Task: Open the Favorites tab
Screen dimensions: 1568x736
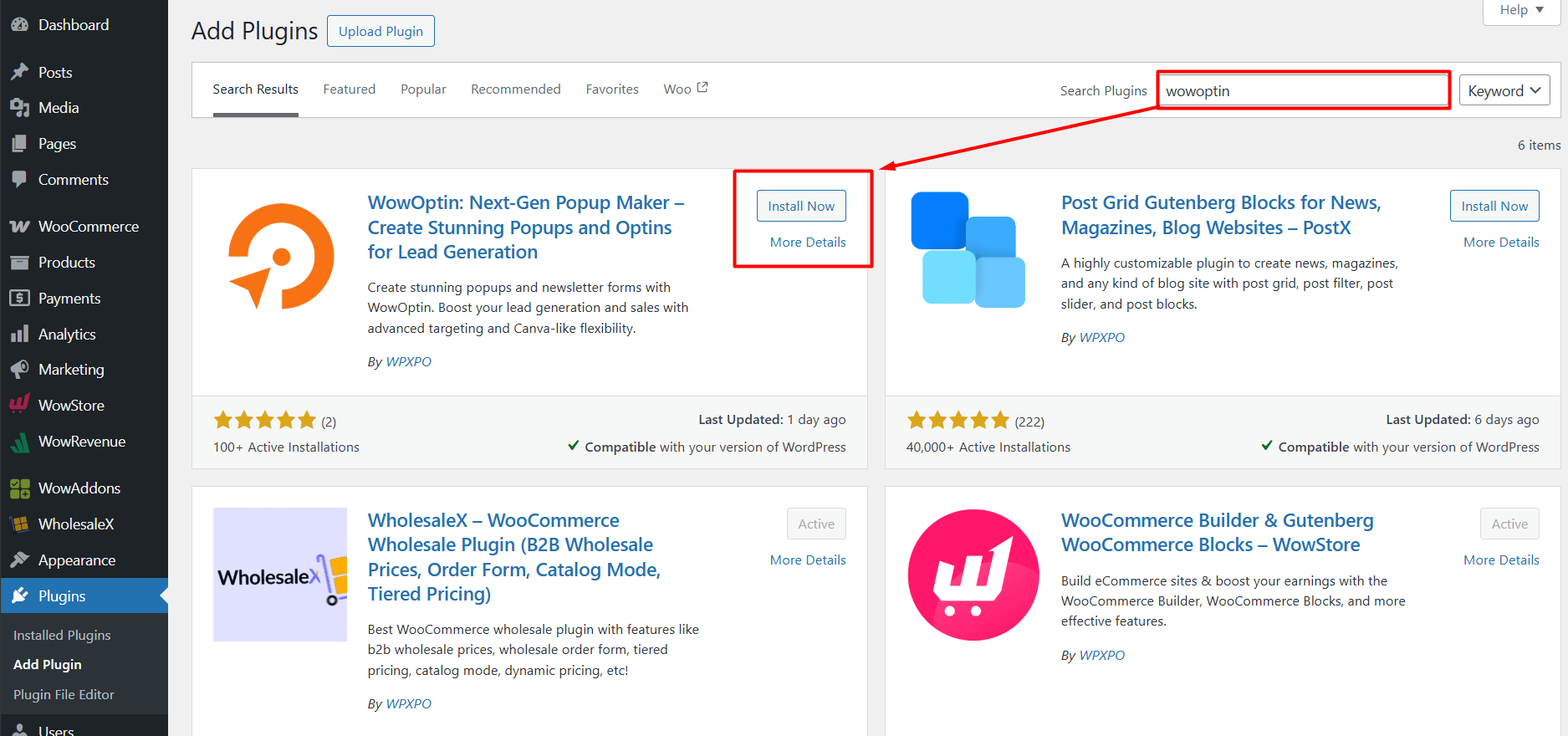Action: click(612, 89)
